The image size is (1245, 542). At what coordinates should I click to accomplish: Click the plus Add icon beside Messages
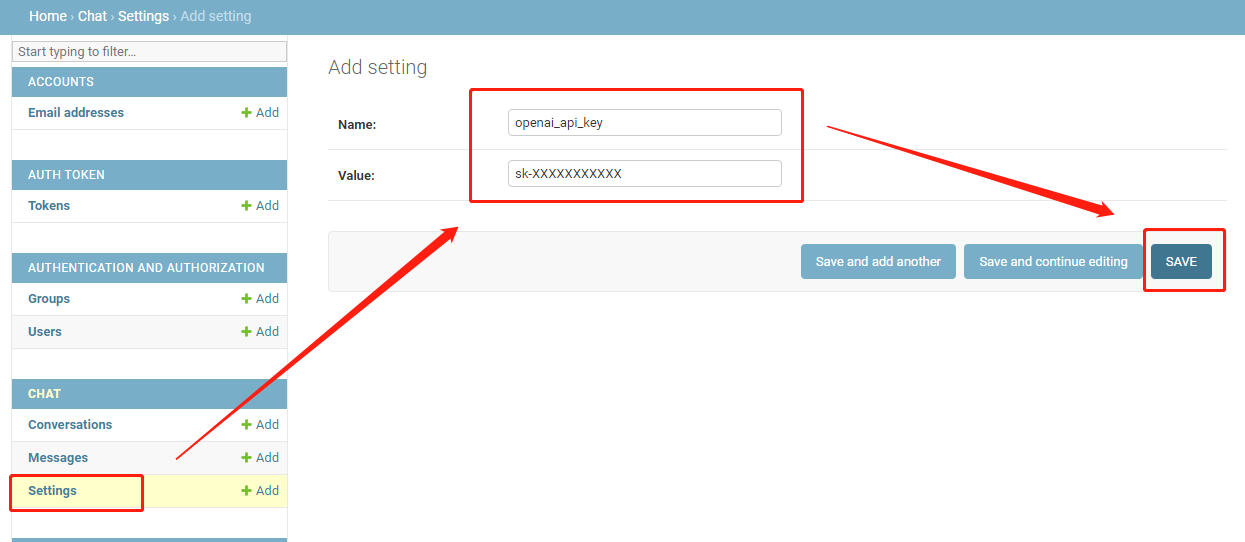click(x=246, y=458)
